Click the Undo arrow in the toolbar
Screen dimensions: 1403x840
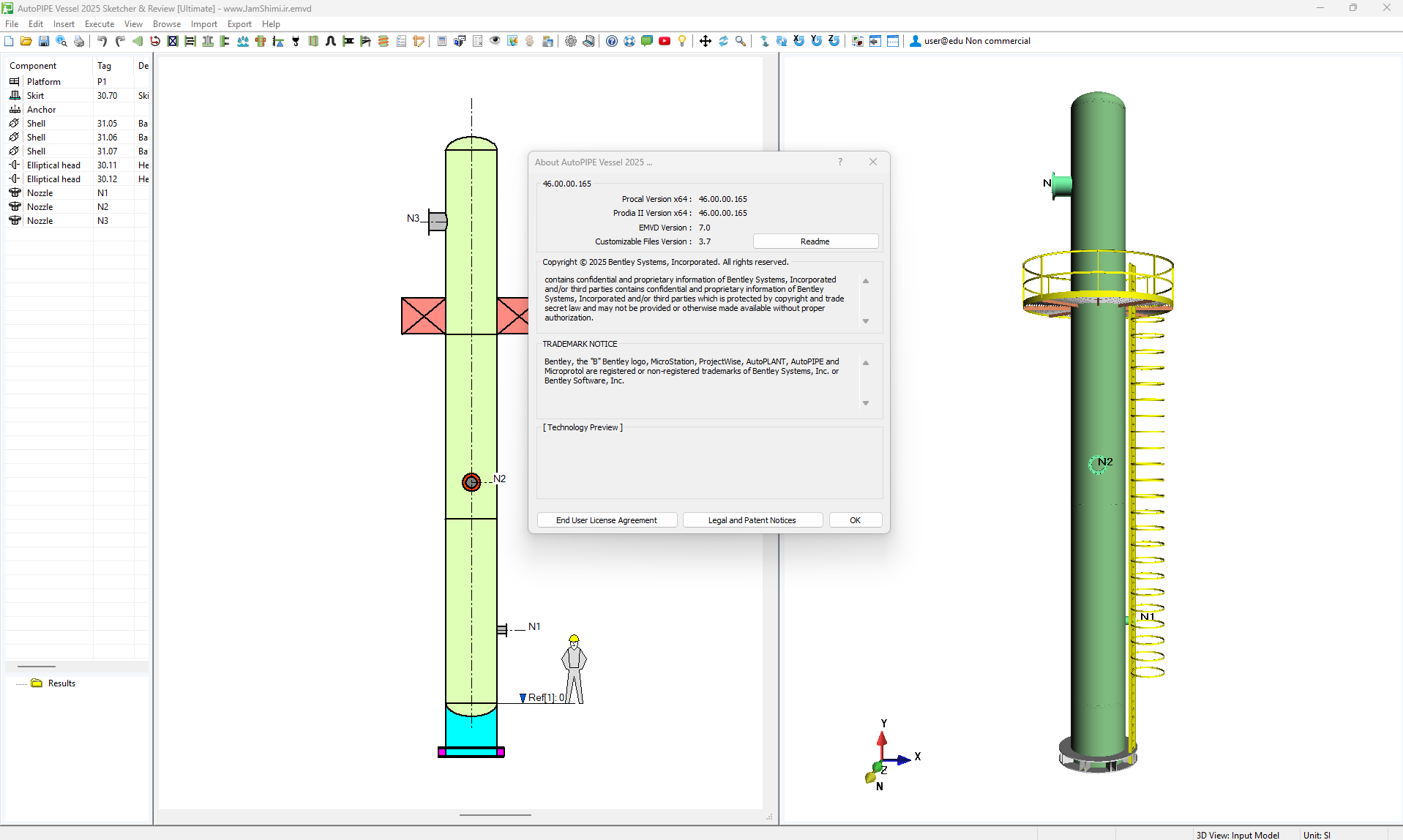(x=102, y=41)
